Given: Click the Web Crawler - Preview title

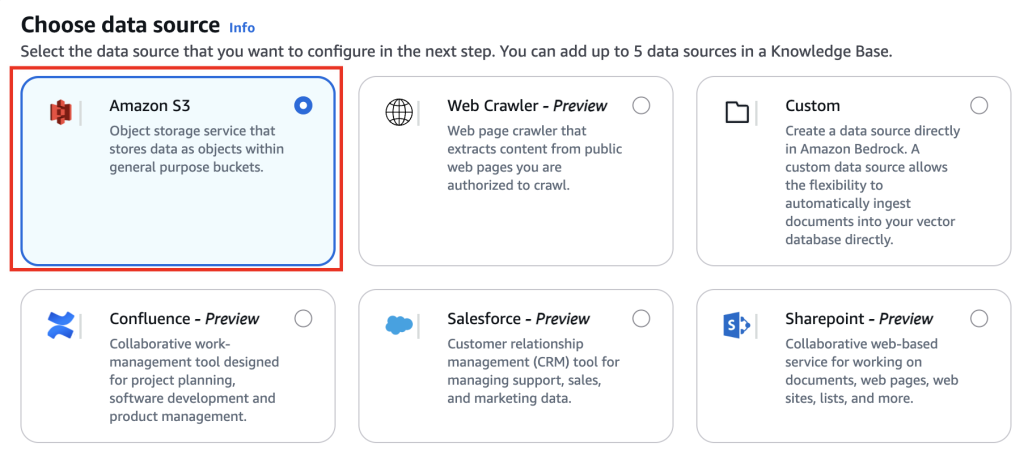Looking at the screenshot, I should tap(528, 106).
